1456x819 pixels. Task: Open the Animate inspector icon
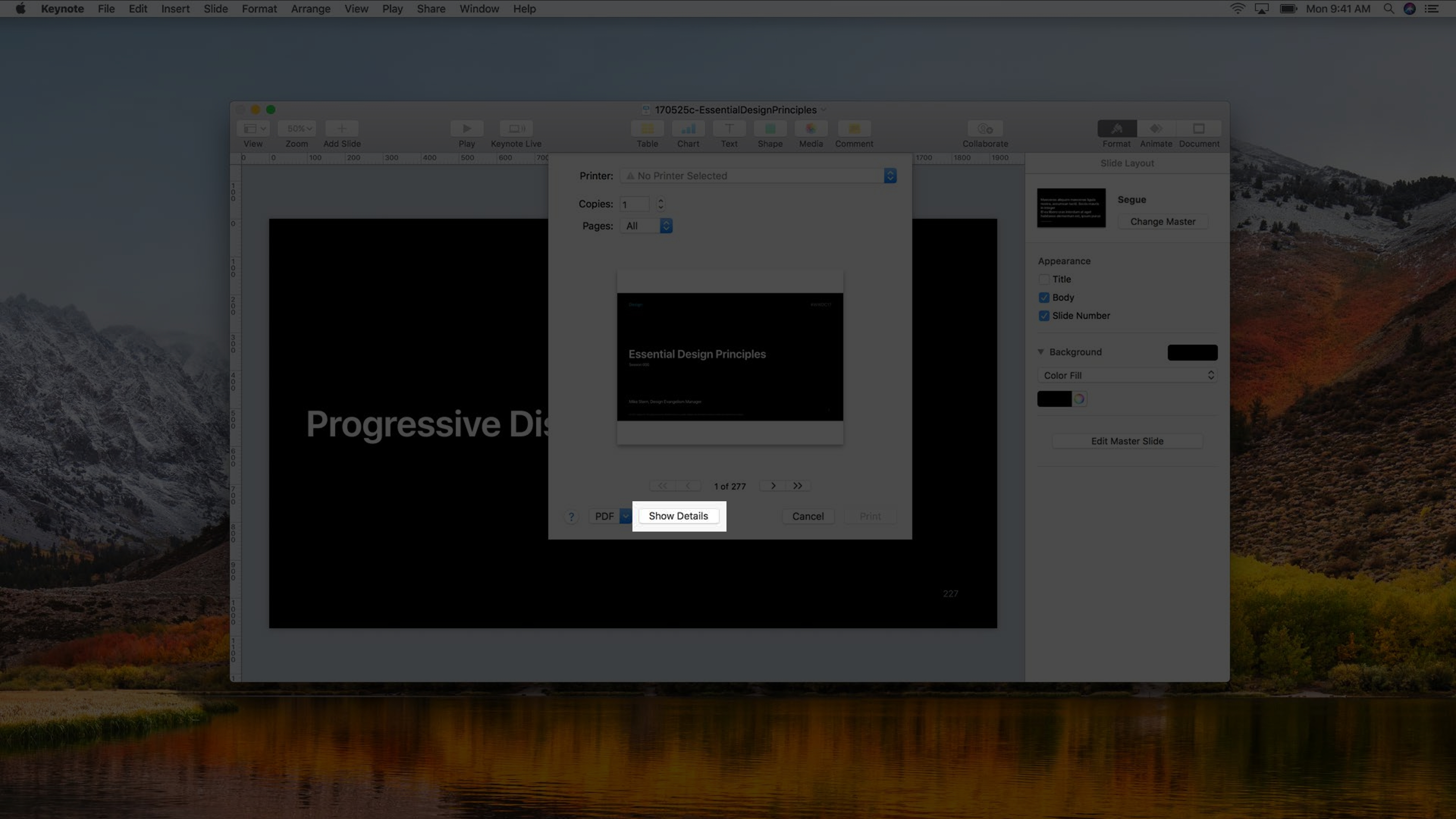pos(1155,129)
